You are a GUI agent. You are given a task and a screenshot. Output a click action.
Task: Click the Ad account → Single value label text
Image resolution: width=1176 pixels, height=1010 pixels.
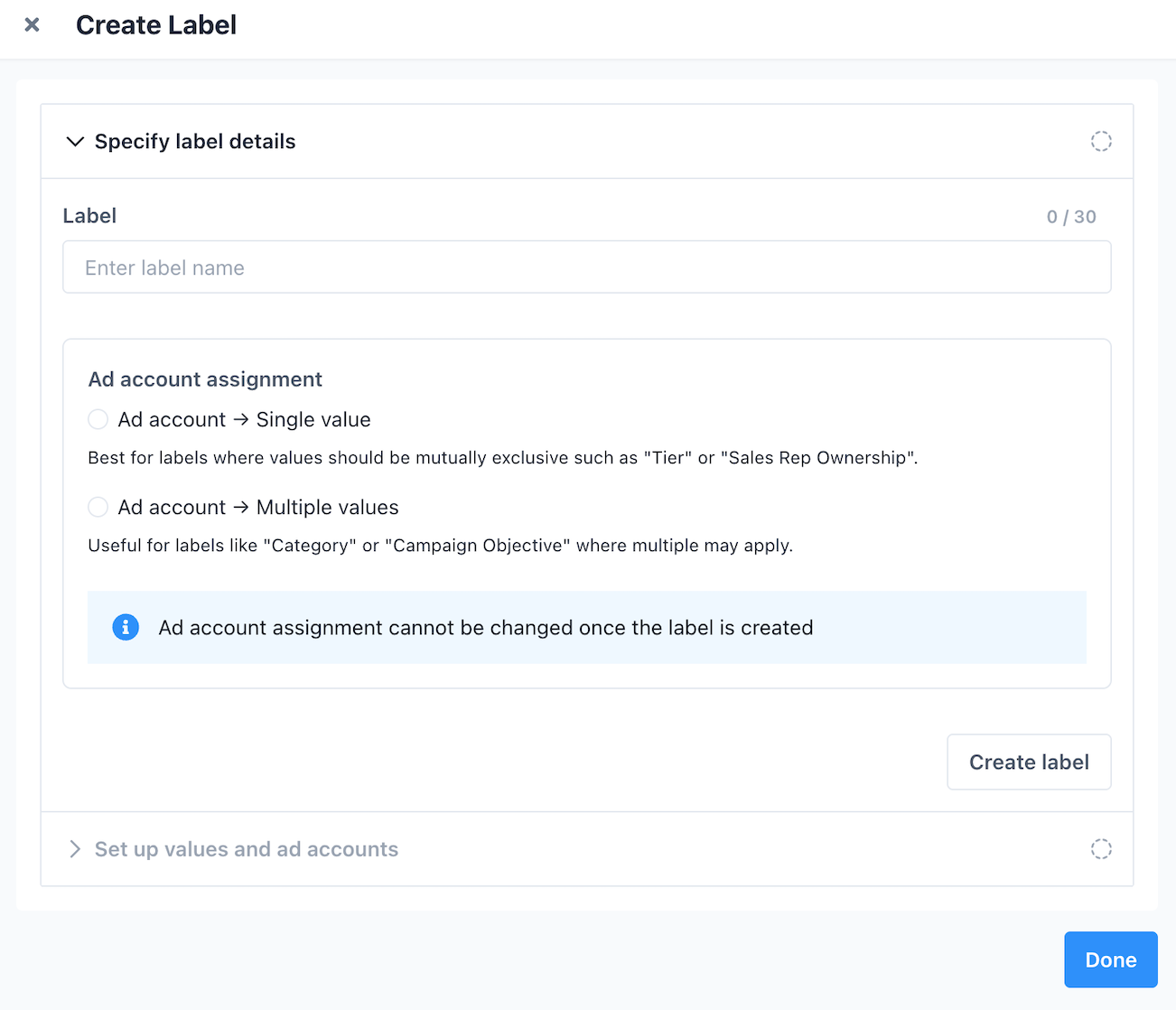pos(244,419)
